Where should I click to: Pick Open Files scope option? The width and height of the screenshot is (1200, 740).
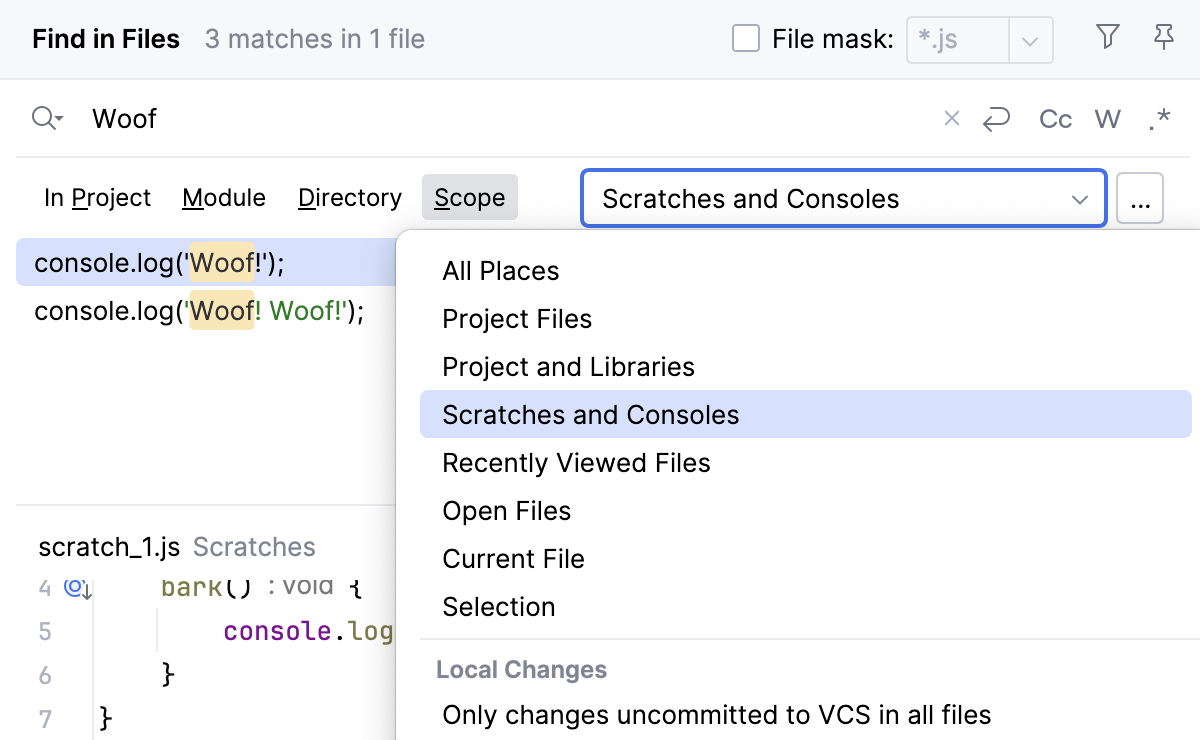click(506, 511)
